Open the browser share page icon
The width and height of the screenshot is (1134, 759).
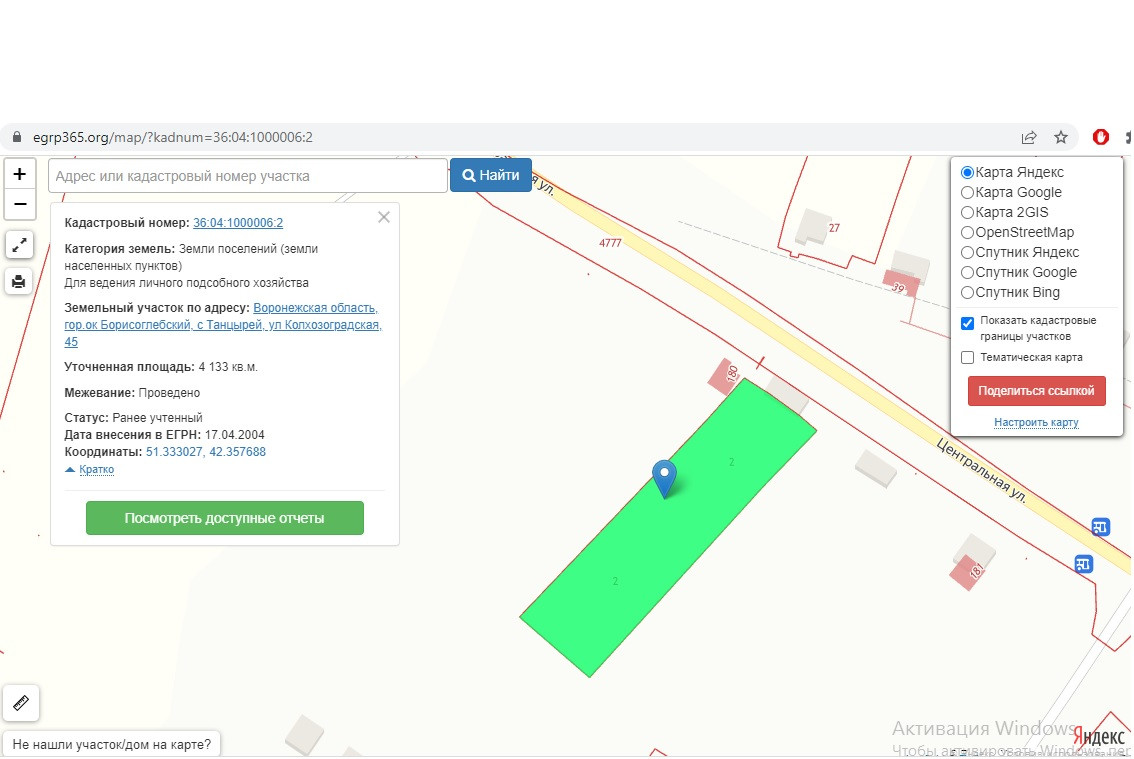point(1028,137)
